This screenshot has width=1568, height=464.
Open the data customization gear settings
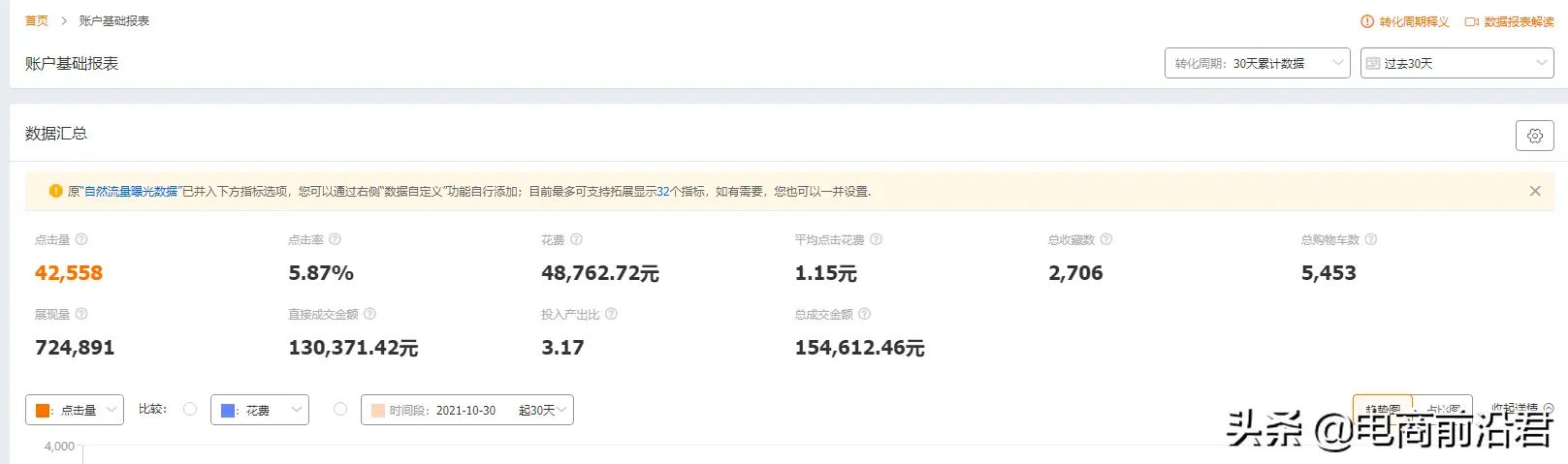[1534, 136]
